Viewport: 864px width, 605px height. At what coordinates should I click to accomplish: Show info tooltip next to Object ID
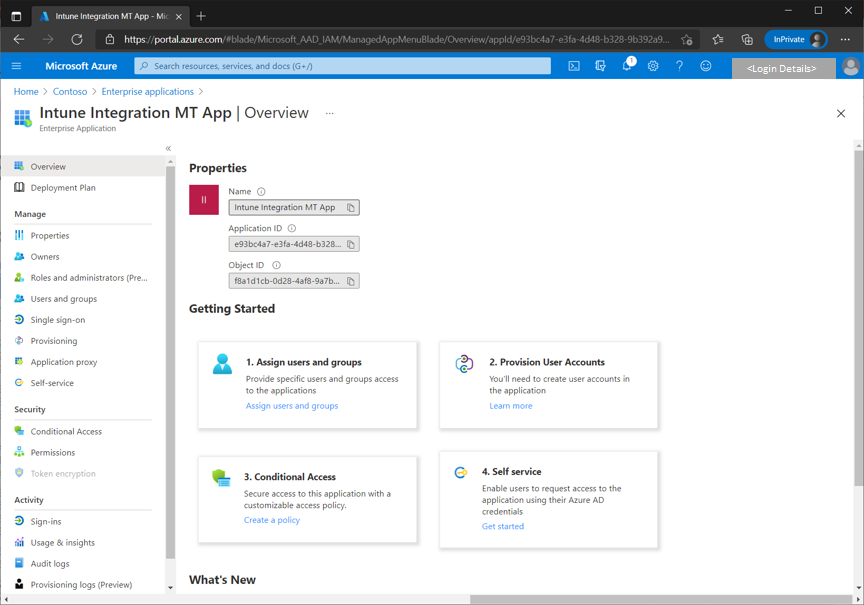click(x=277, y=265)
